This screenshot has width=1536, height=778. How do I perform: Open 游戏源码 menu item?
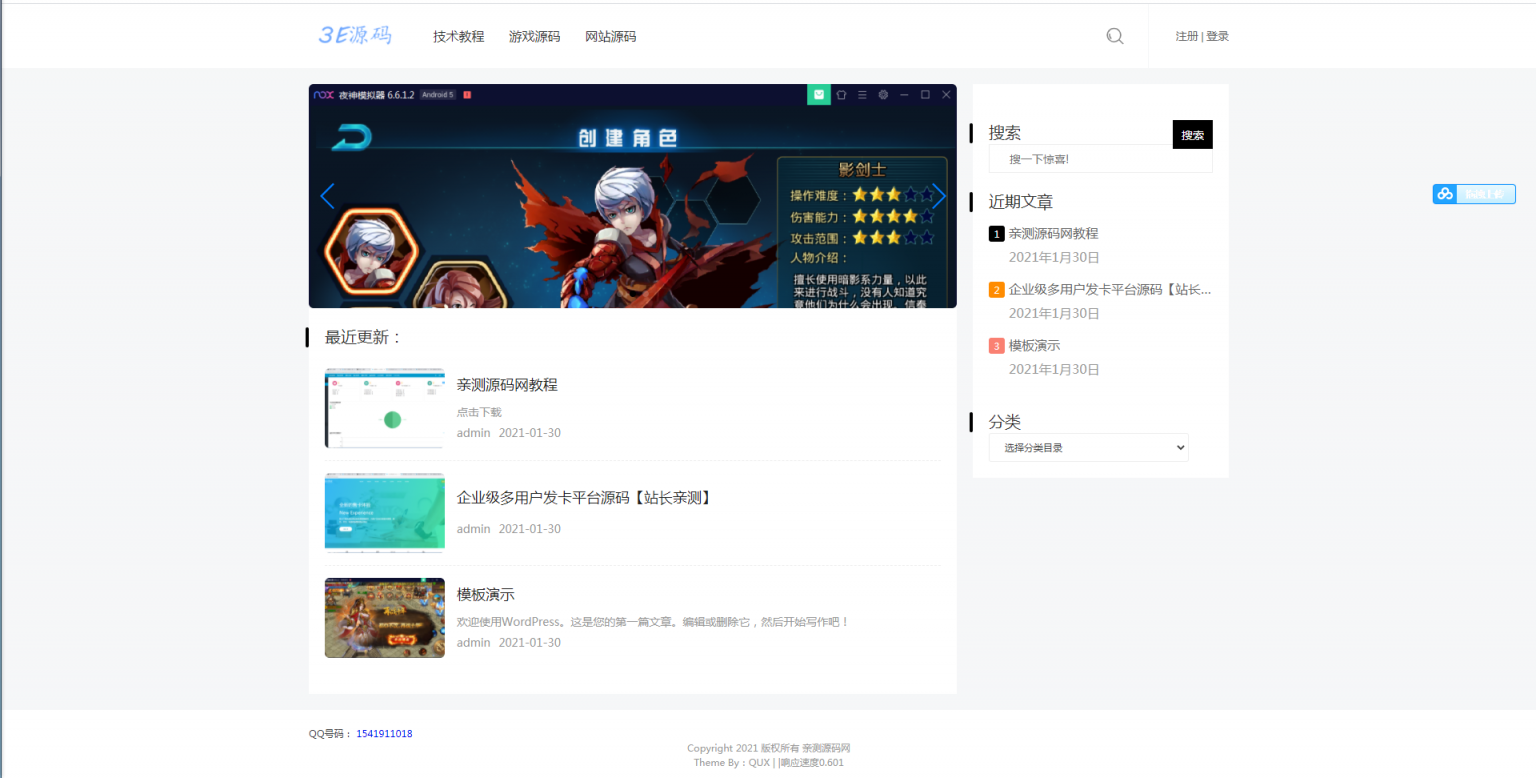tap(534, 36)
